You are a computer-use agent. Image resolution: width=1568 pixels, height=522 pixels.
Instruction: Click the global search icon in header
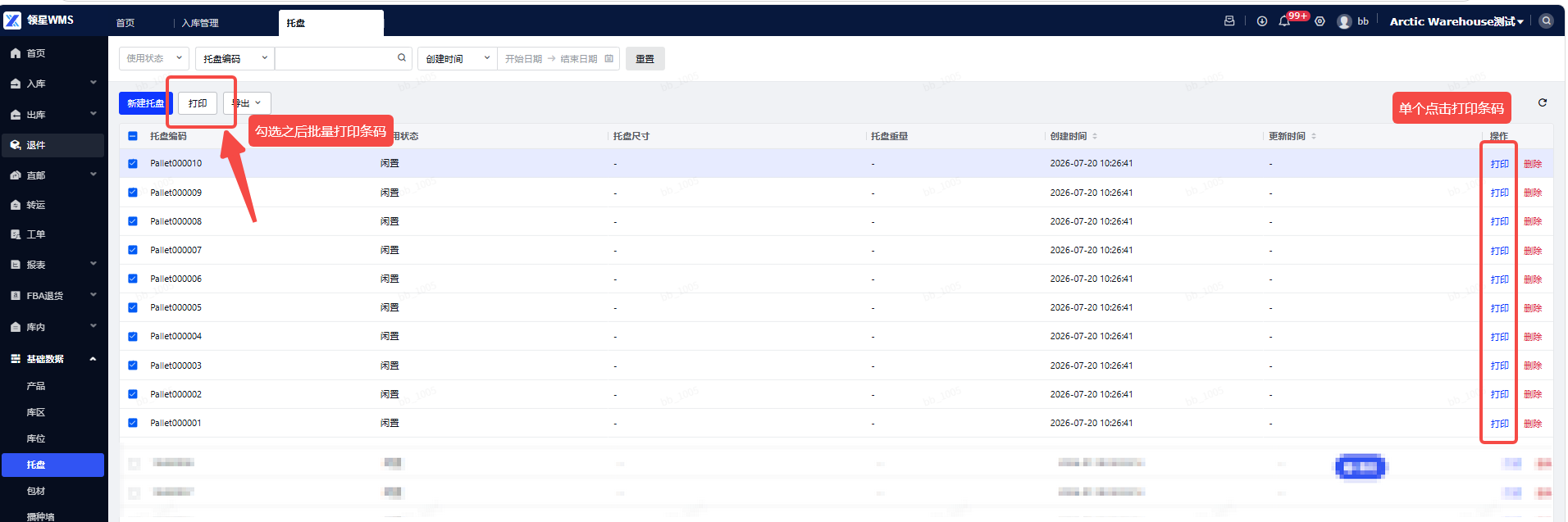(1546, 21)
